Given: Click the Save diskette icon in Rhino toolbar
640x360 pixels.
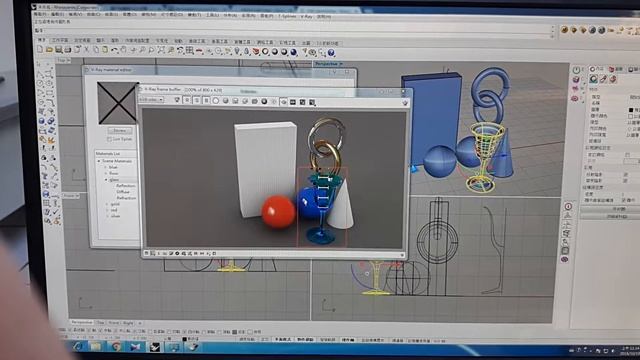Looking at the screenshot, I should pyautogui.click(x=59, y=50).
